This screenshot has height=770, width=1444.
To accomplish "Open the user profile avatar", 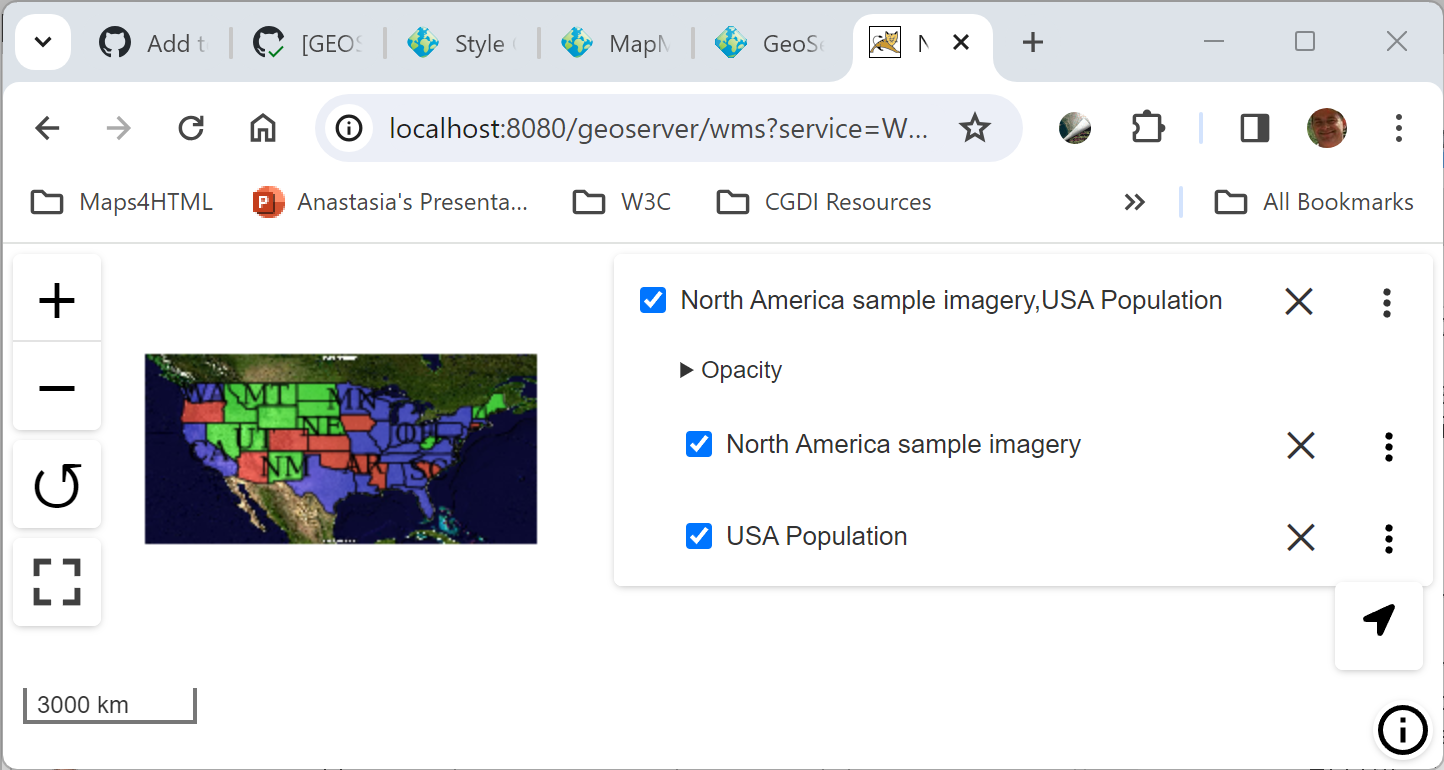I will pyautogui.click(x=1327, y=128).
